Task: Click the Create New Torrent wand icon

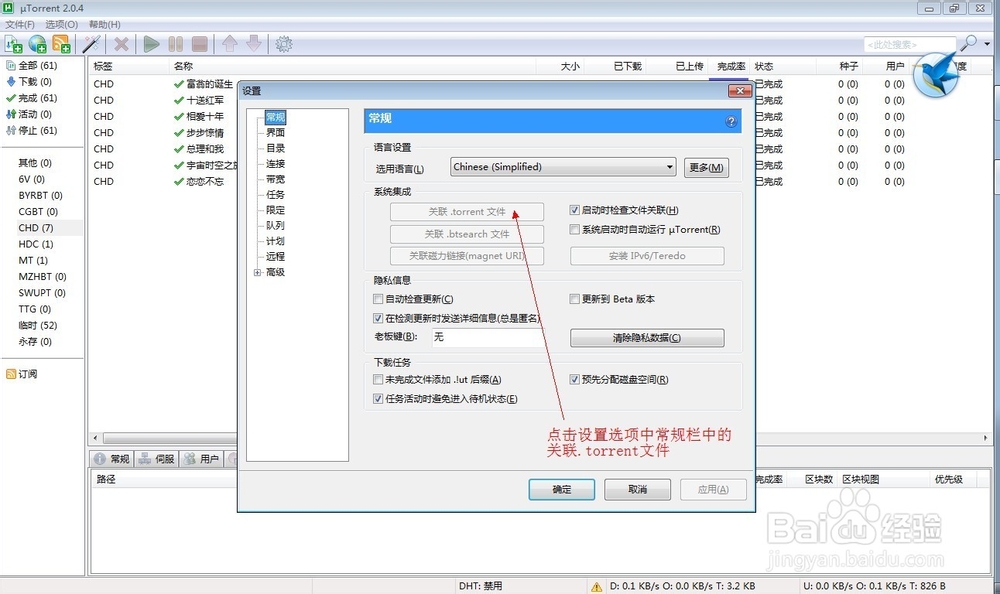Action: pos(92,44)
